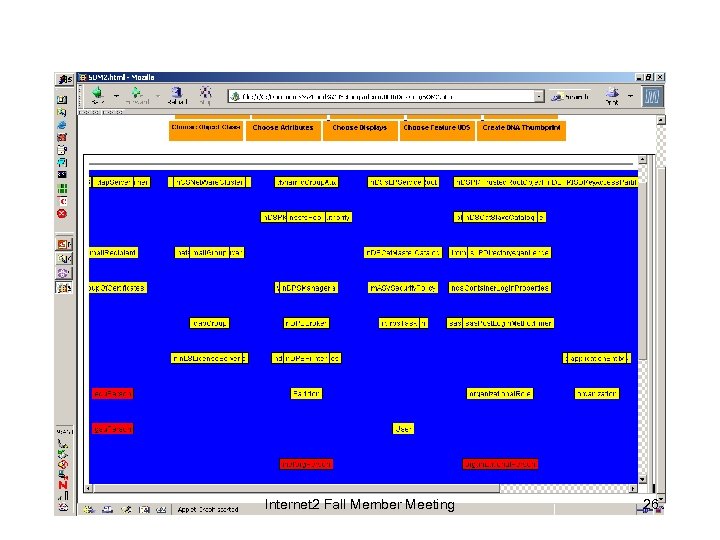Click the inner frame scroll-down arrow

pyautogui.click(x=642, y=479)
